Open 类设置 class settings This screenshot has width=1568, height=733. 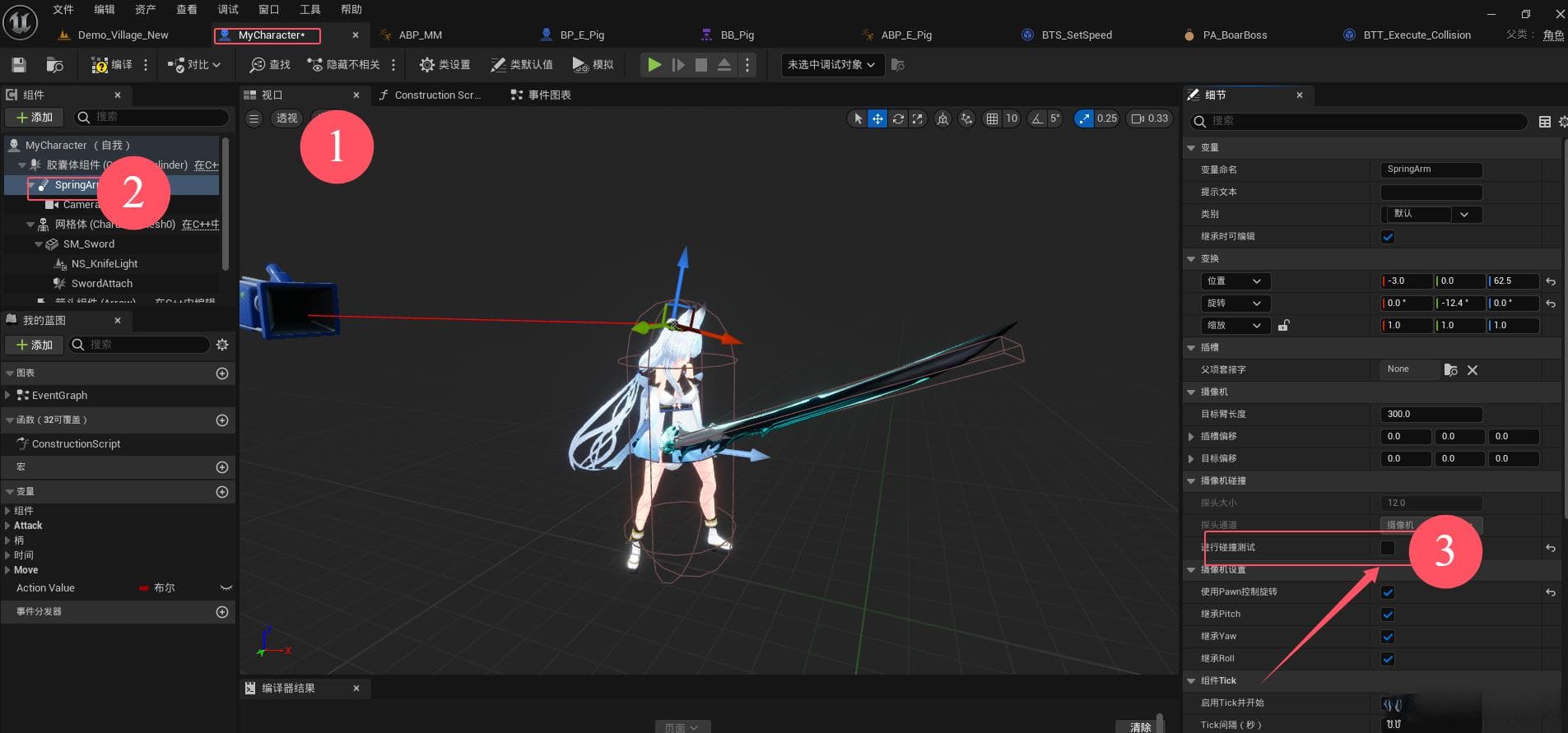point(444,65)
